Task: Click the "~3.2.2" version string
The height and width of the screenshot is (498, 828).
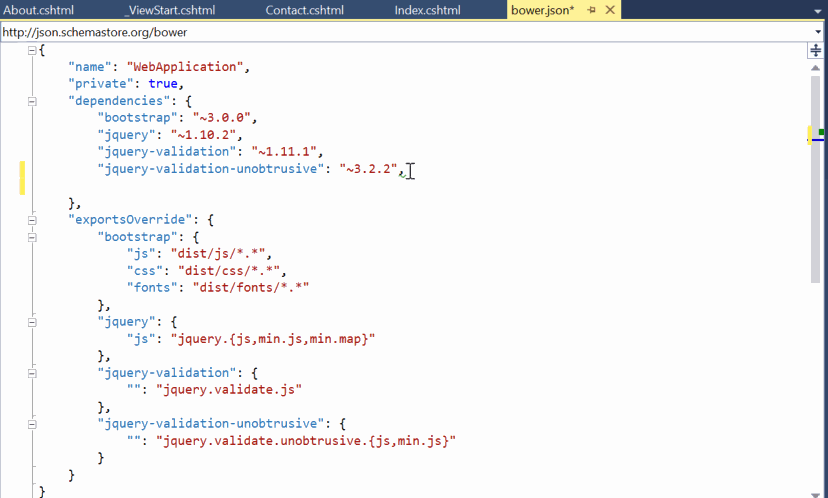Action: click(x=369, y=168)
